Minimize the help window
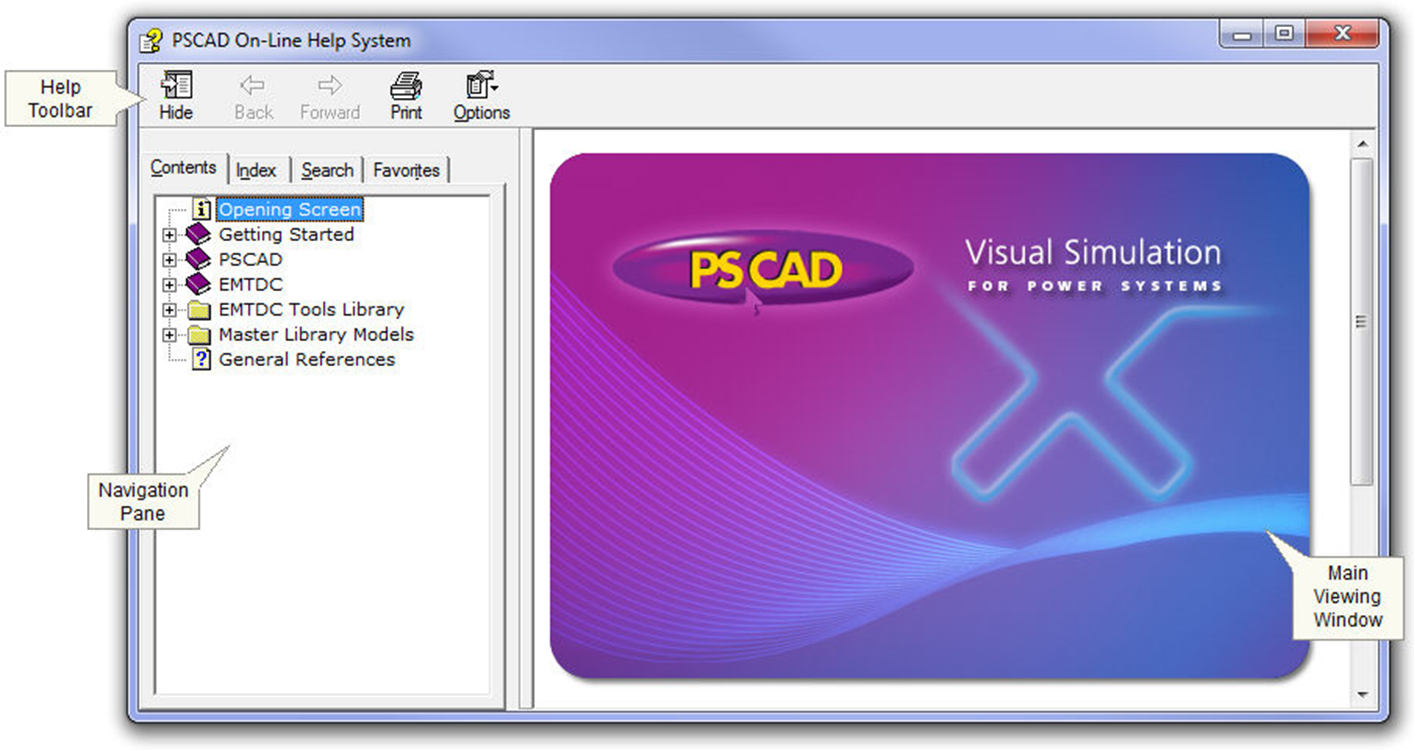Viewport: 1414px width, 750px height. click(1242, 35)
